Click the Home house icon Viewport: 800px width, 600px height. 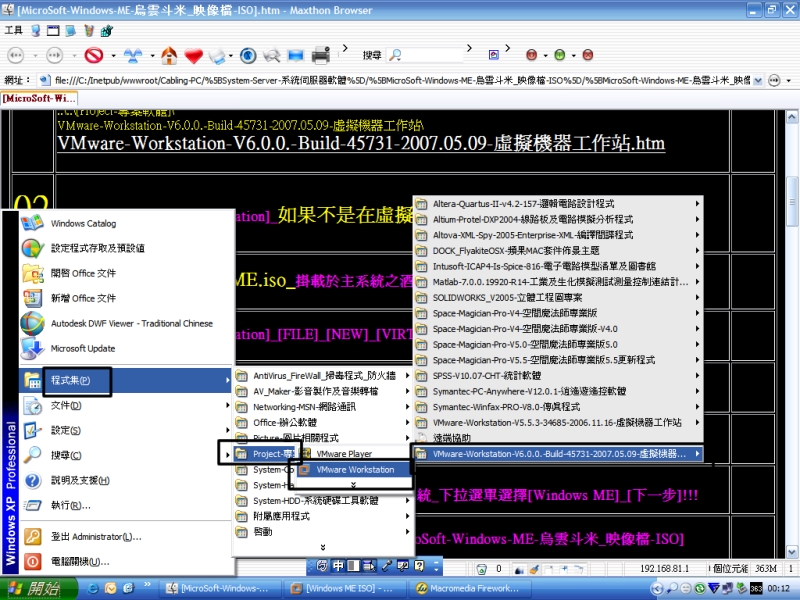169,55
